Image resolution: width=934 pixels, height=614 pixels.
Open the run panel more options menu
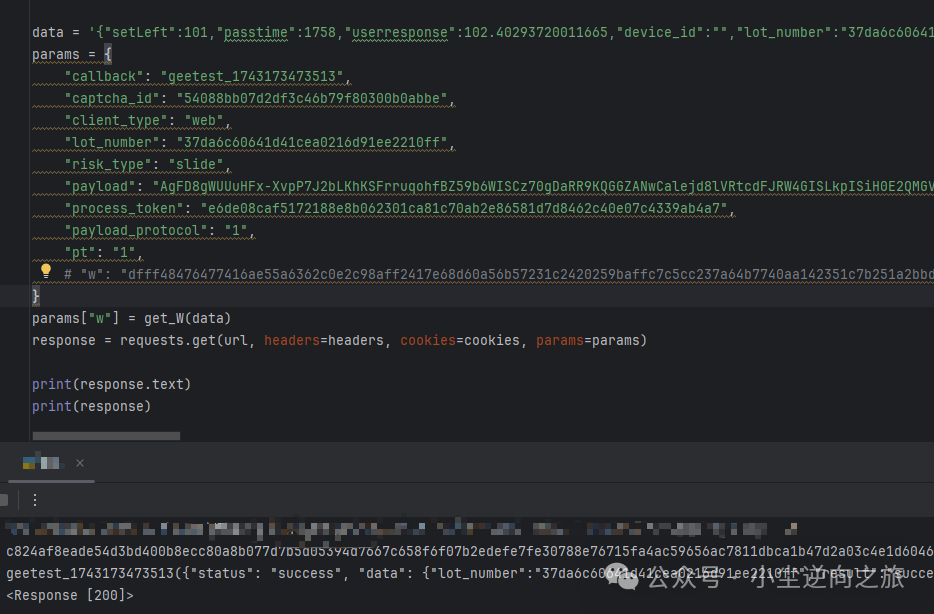pyautogui.click(x=35, y=500)
